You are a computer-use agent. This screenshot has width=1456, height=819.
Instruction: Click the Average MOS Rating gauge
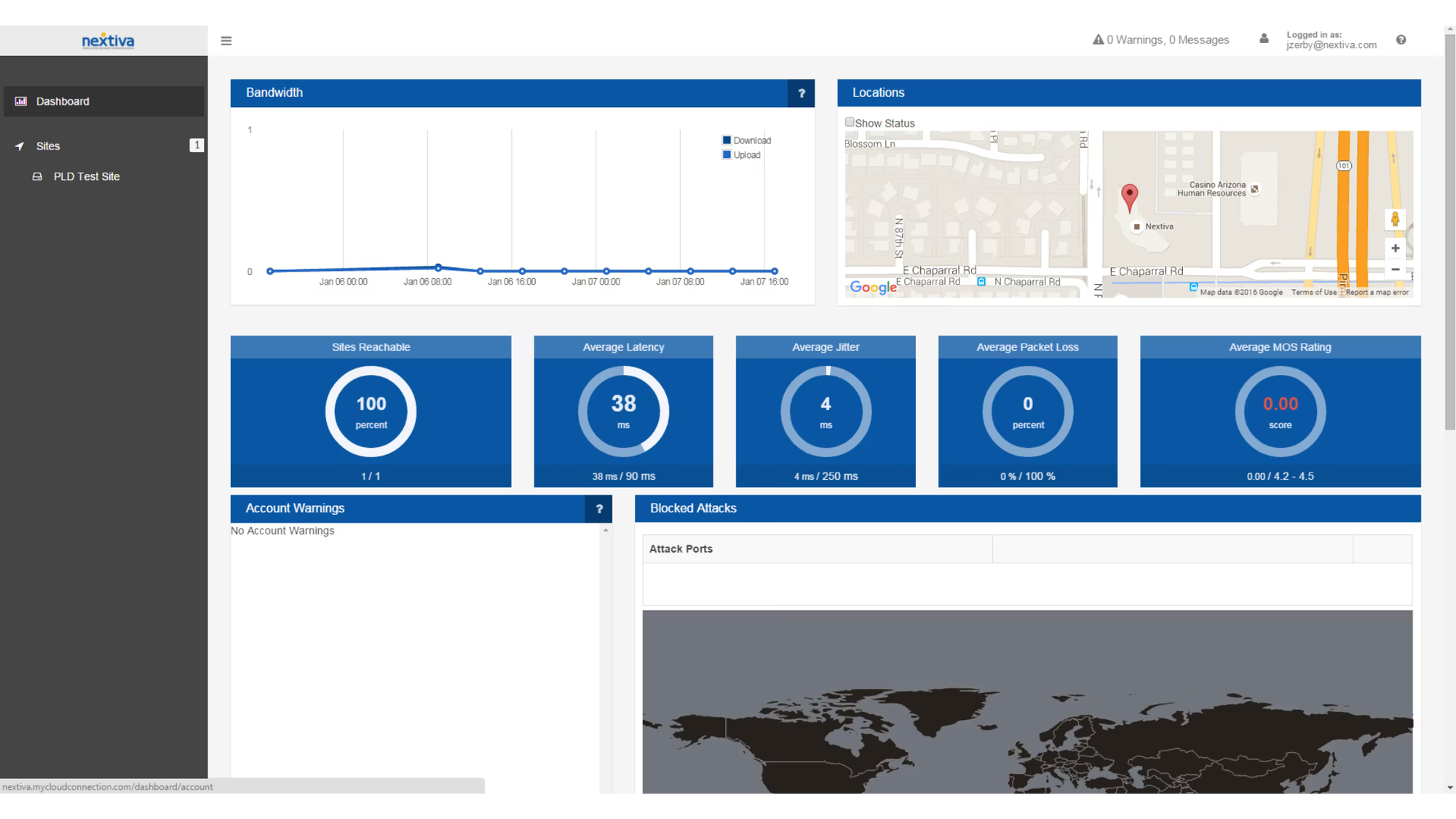pyautogui.click(x=1280, y=411)
